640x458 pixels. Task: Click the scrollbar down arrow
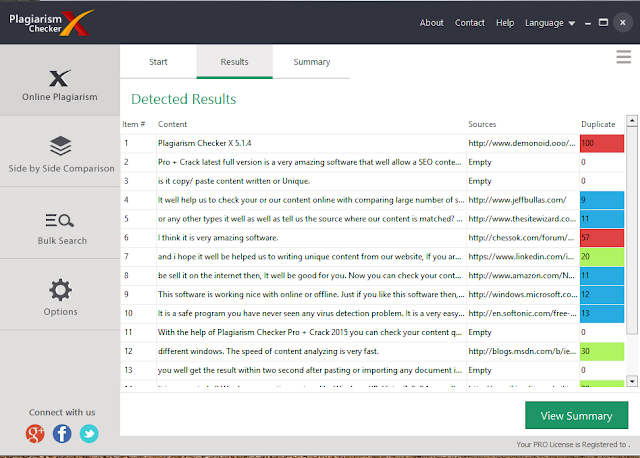point(632,381)
